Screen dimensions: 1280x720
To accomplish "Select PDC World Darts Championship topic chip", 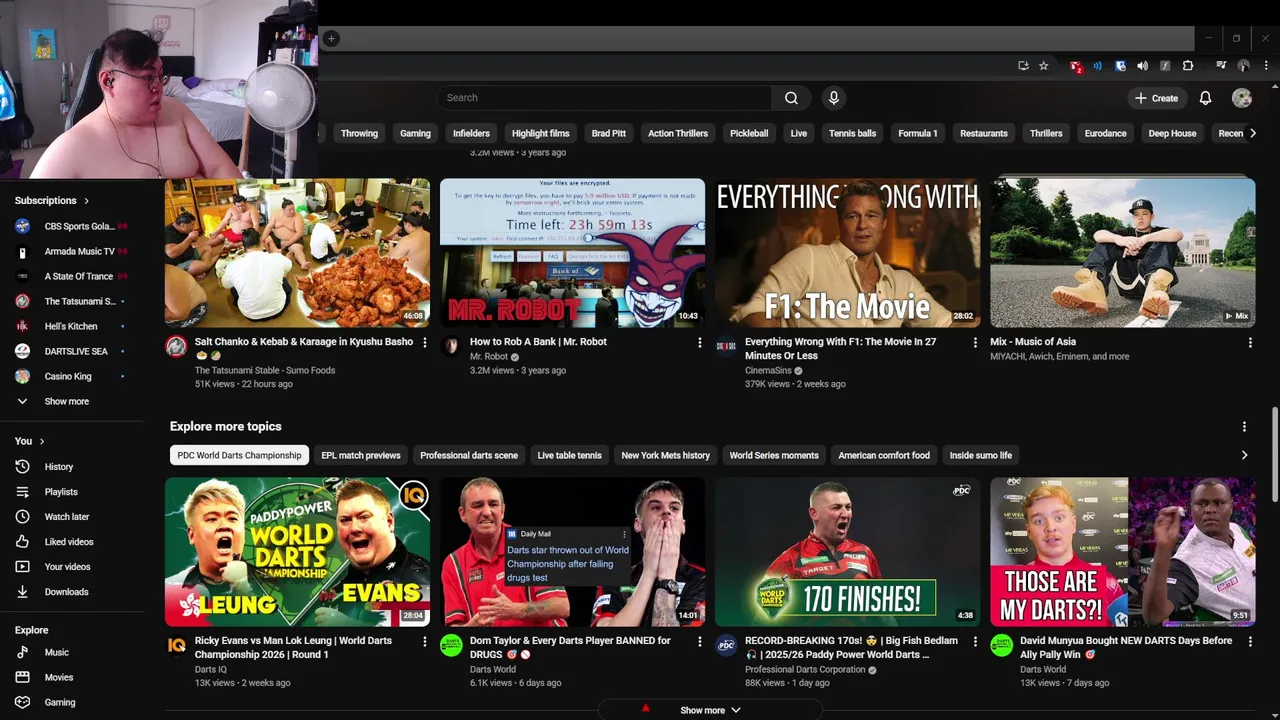I will click(239, 455).
